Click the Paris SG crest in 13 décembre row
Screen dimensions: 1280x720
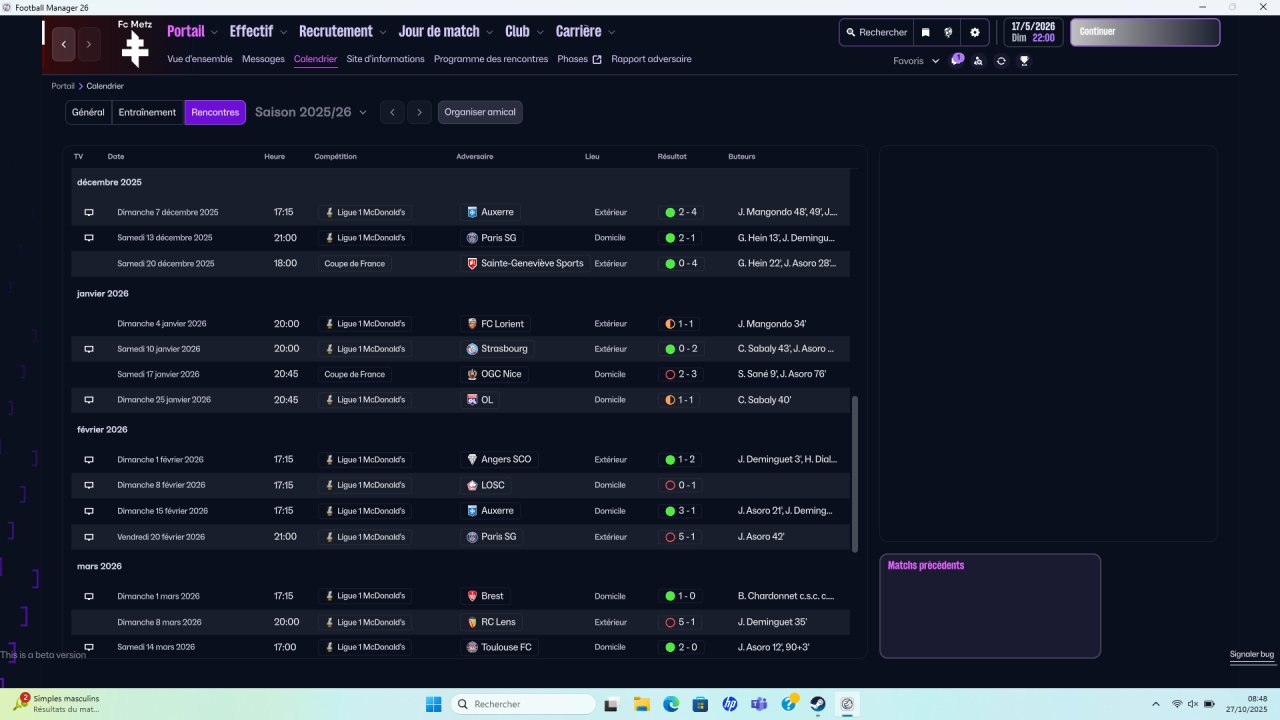(472, 238)
